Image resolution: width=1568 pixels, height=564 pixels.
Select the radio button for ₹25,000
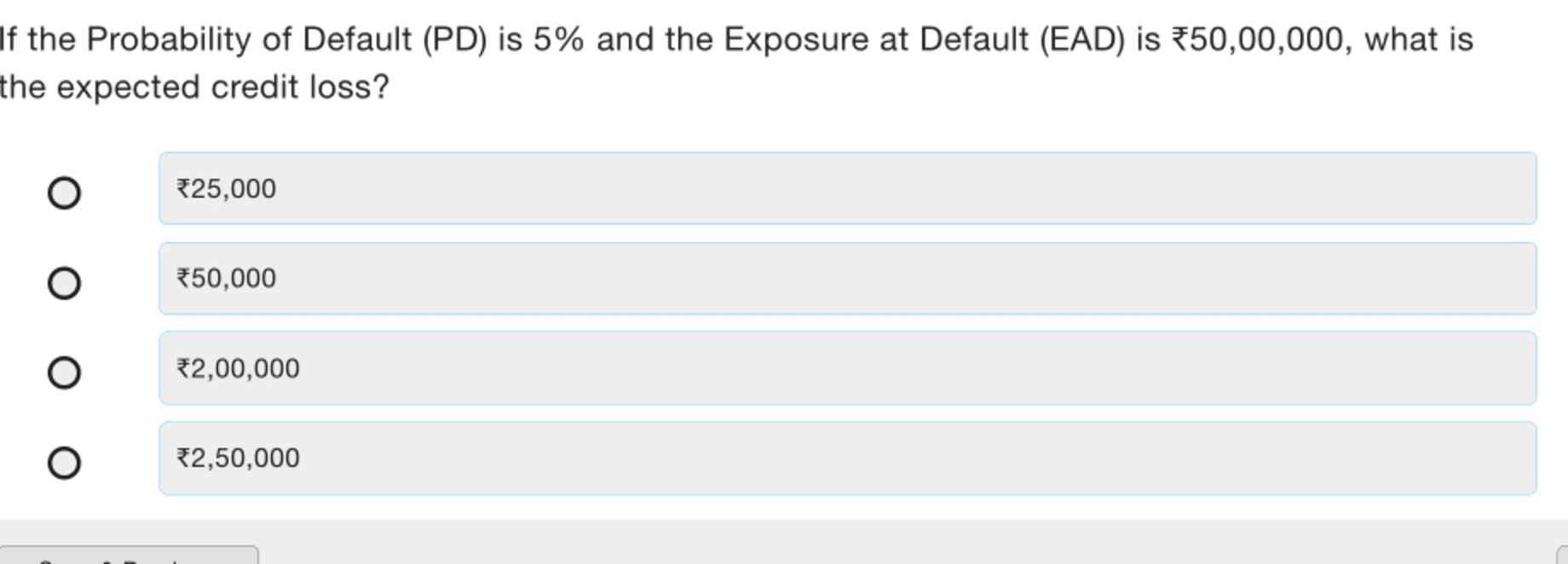pyautogui.click(x=64, y=193)
